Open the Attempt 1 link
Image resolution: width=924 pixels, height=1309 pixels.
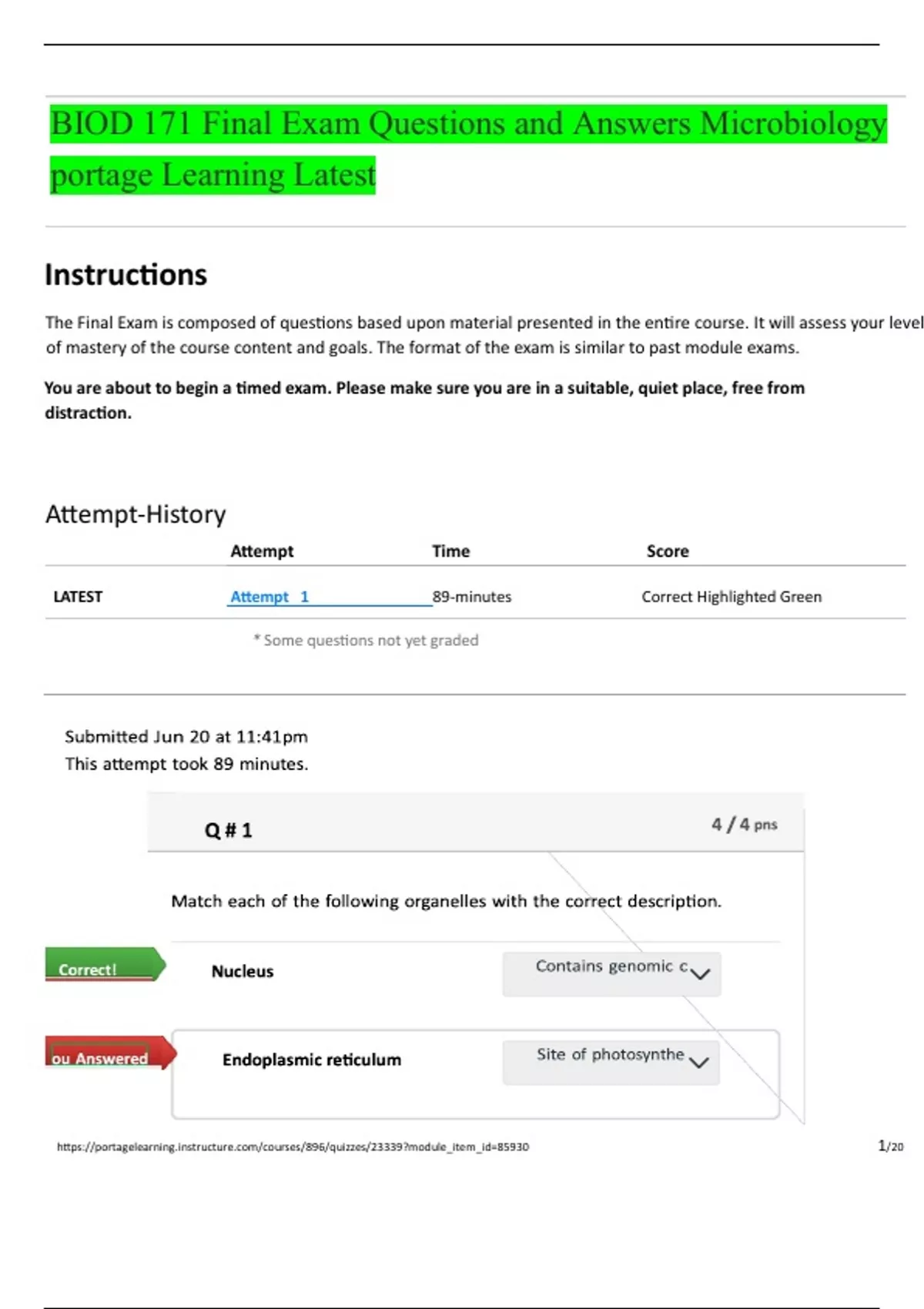pos(269,597)
